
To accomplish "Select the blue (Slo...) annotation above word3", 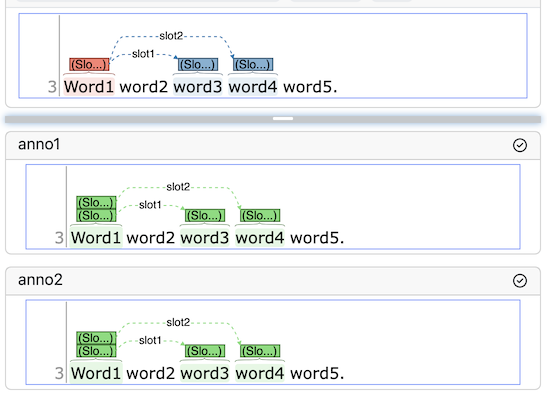I will tap(198, 65).
